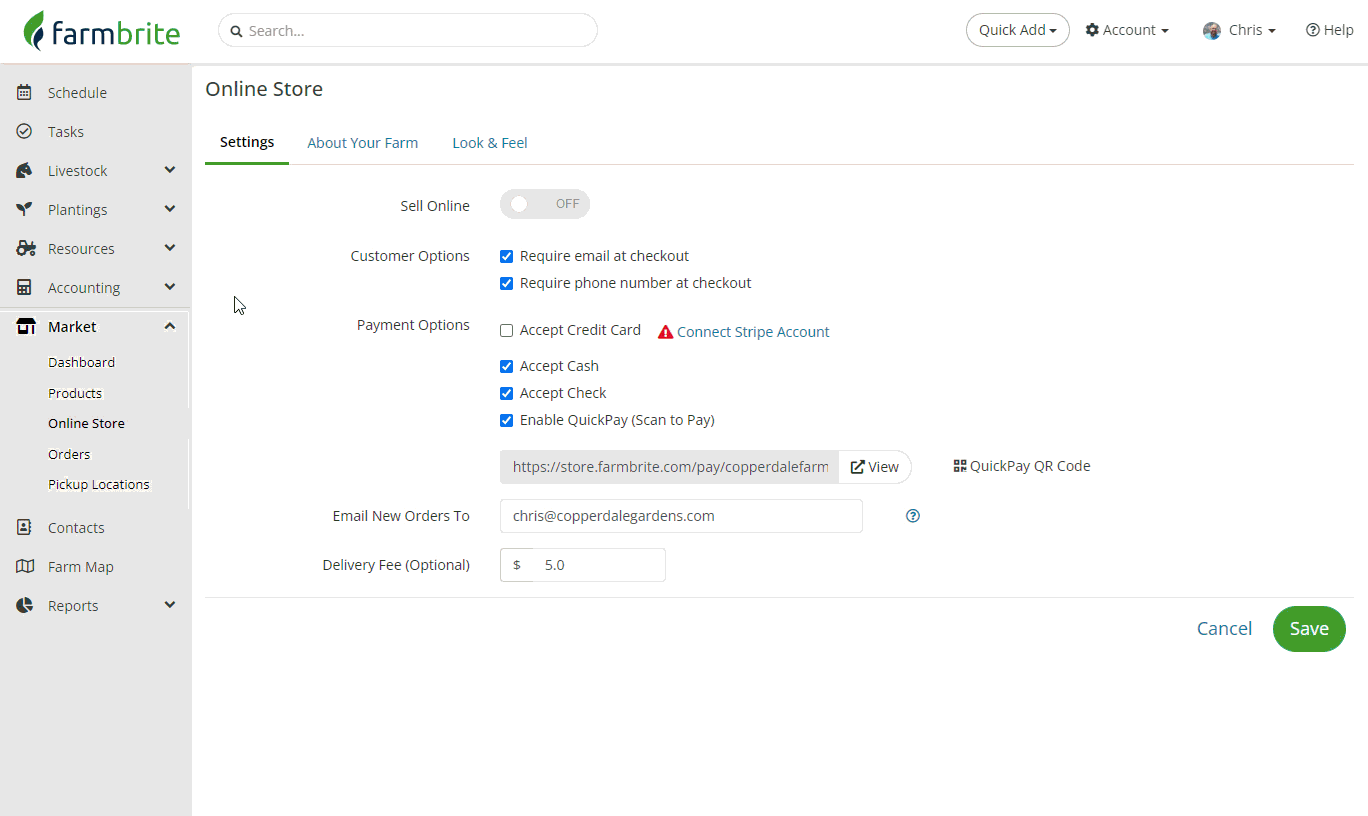
Task: Click the Online Store page heading
Action: click(x=264, y=89)
